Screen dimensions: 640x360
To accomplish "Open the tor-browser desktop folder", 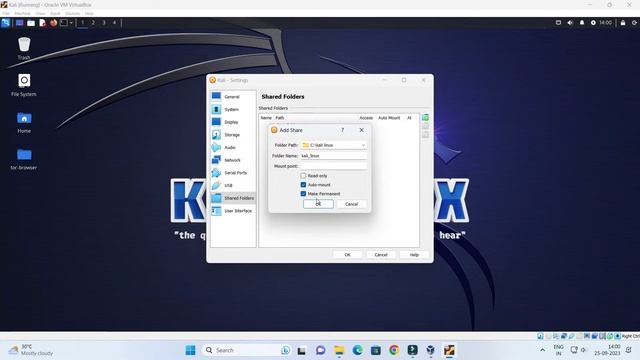I will (x=24, y=159).
